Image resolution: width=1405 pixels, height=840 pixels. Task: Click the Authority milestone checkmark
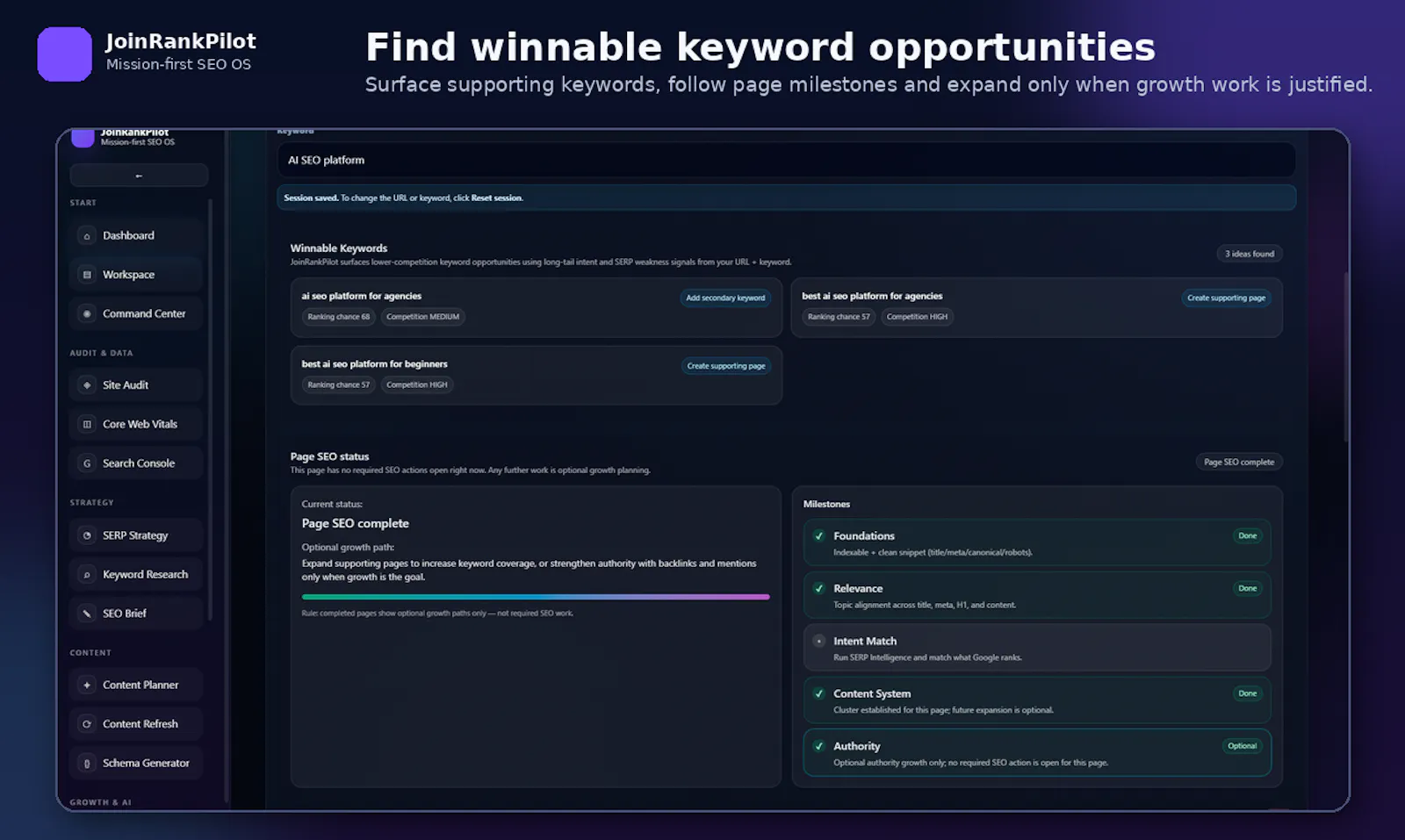(x=819, y=747)
